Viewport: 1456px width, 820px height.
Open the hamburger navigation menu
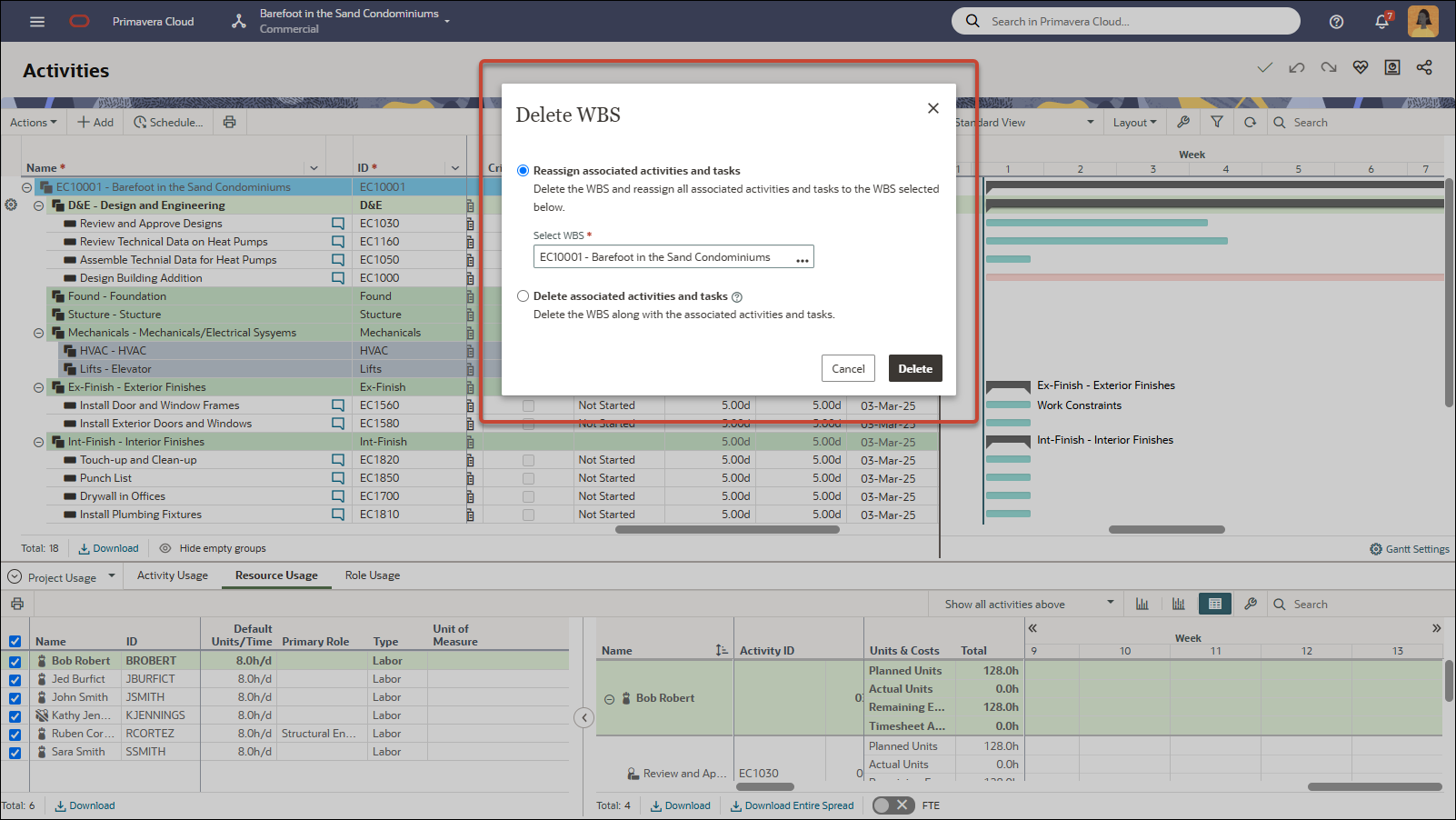[37, 21]
